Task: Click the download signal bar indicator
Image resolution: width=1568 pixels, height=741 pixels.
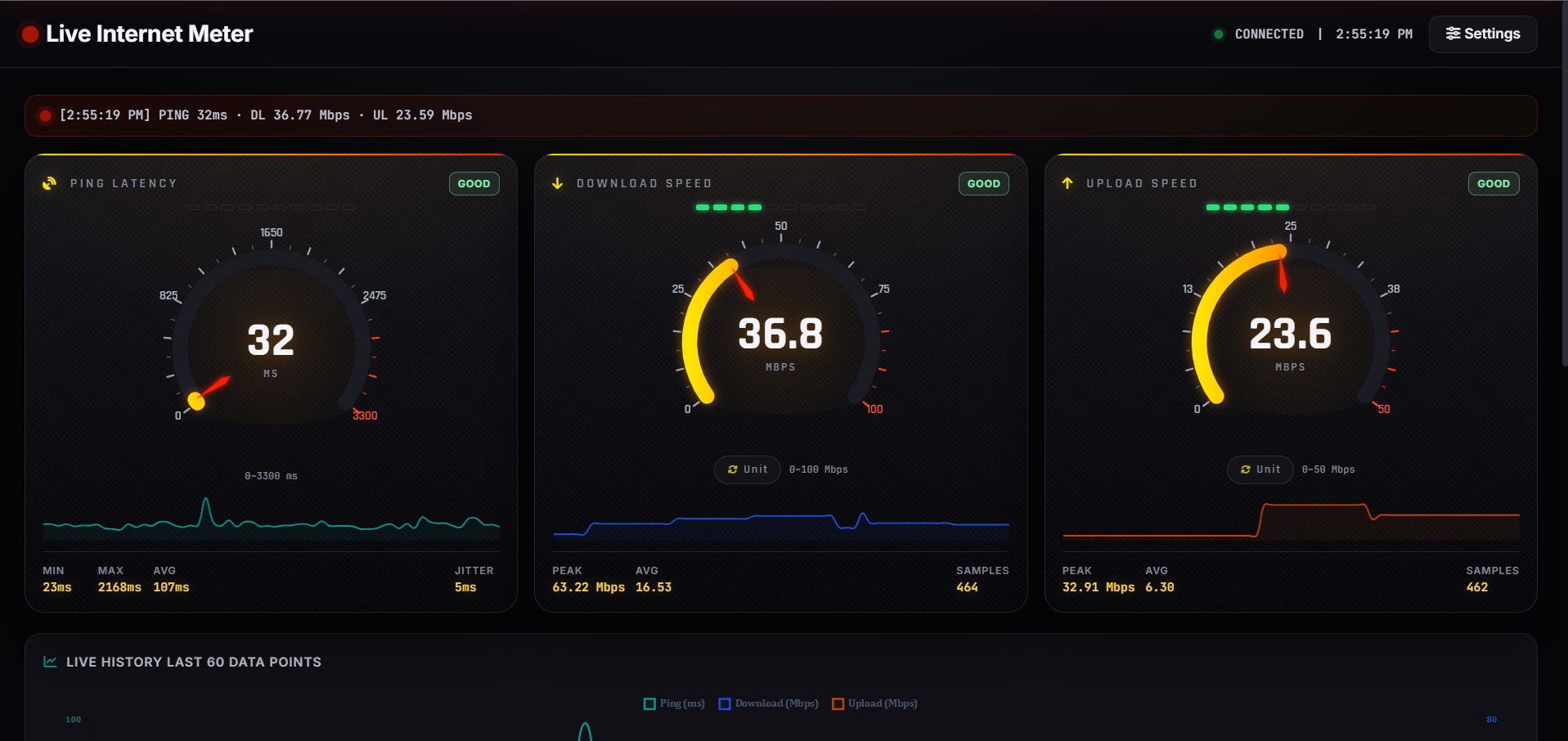Action: coord(780,208)
